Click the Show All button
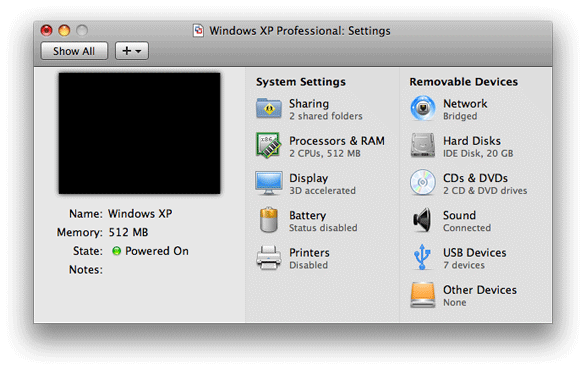The height and width of the screenshot is (370, 586). click(x=74, y=51)
